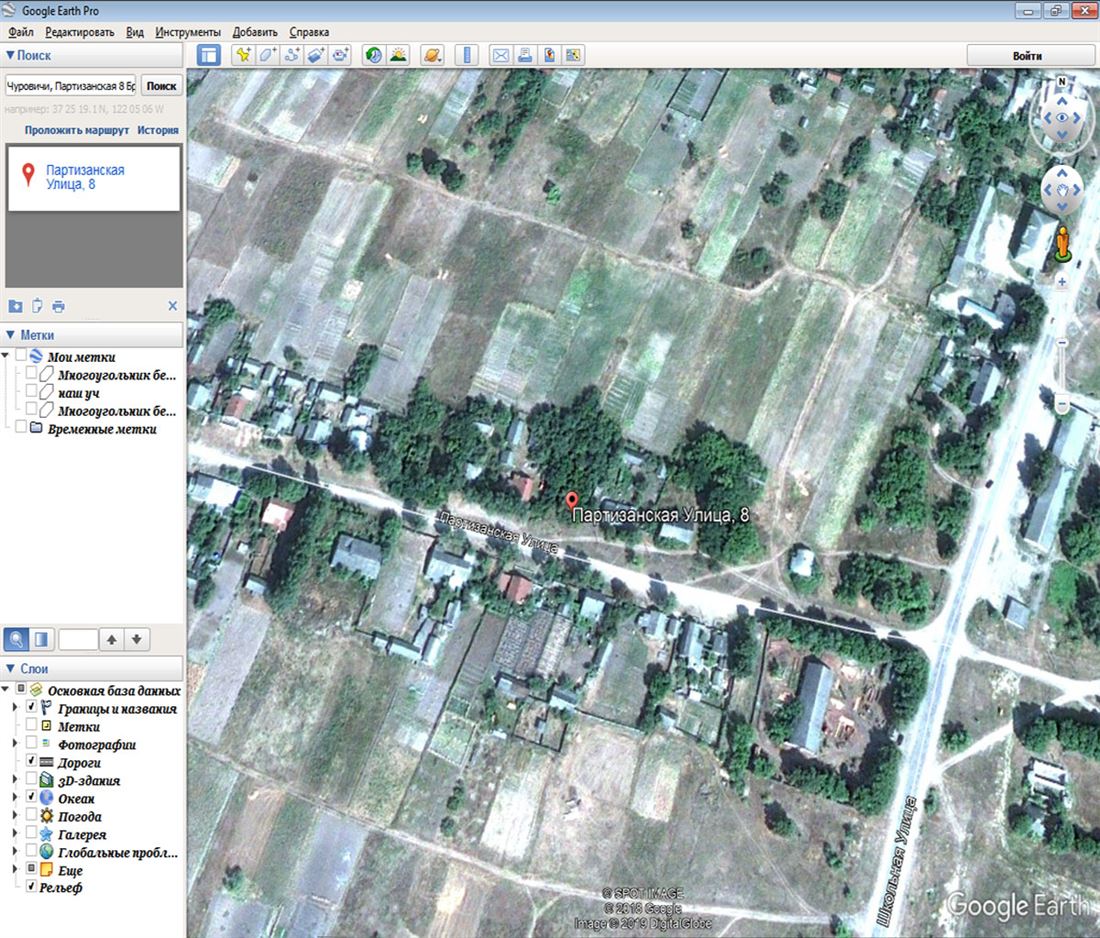Expand the Границы и названия node

point(15,708)
